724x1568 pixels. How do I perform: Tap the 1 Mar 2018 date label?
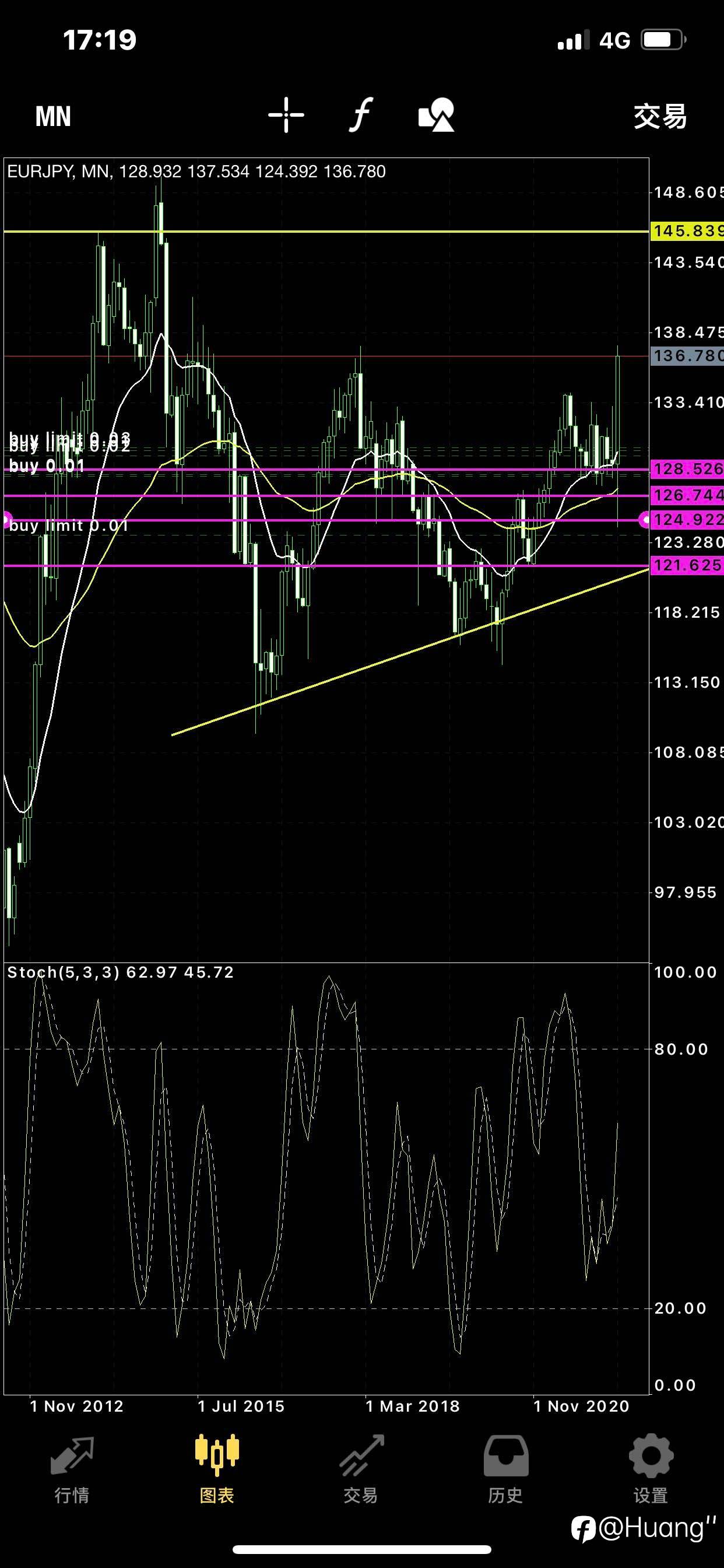[x=413, y=1406]
